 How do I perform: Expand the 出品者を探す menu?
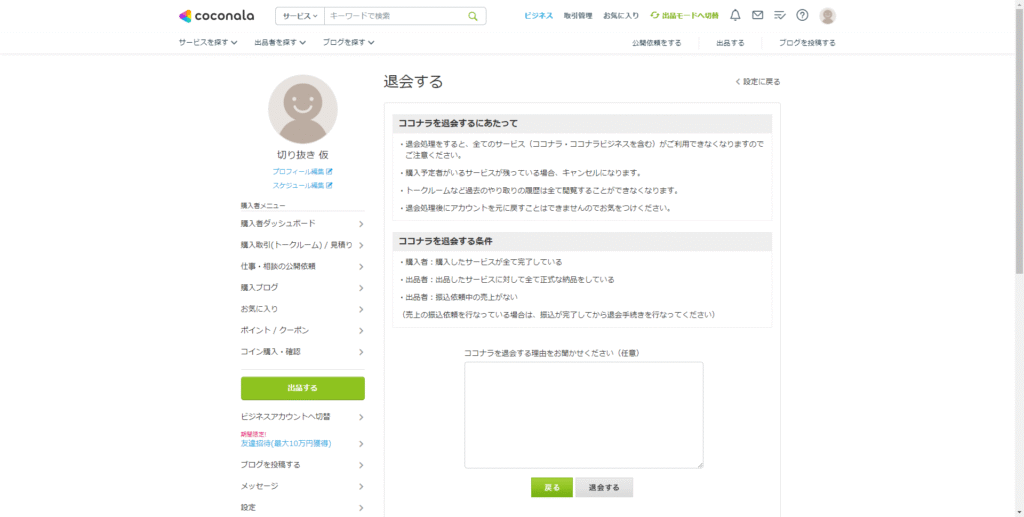pos(280,42)
